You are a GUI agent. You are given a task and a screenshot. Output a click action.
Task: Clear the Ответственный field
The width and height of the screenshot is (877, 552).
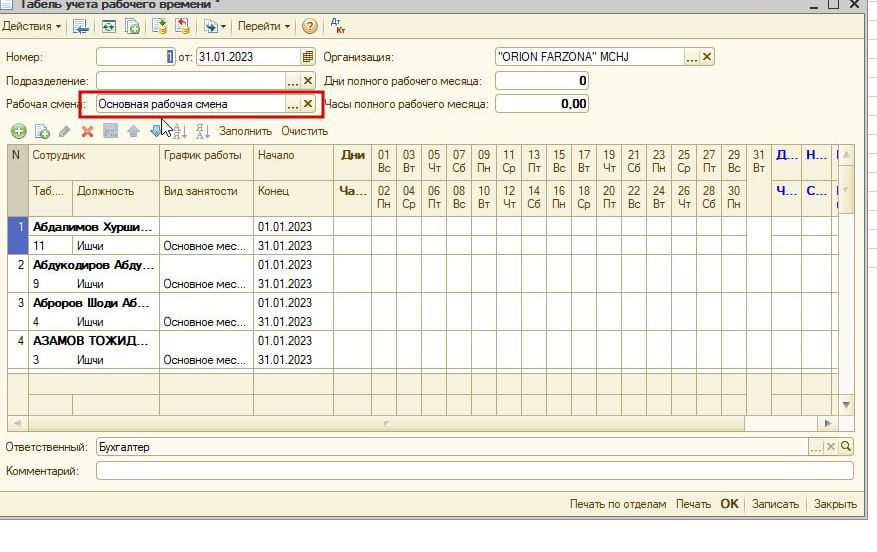(831, 447)
